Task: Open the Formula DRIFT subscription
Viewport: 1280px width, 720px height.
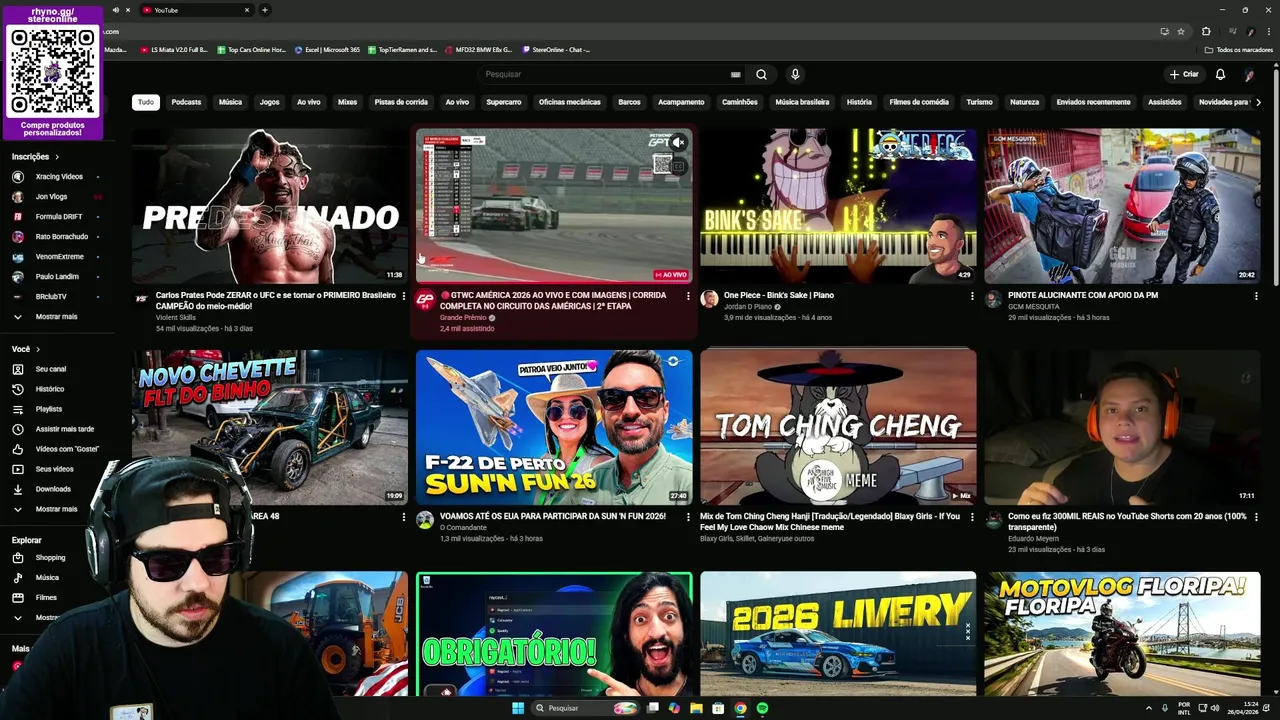Action: pos(58,217)
